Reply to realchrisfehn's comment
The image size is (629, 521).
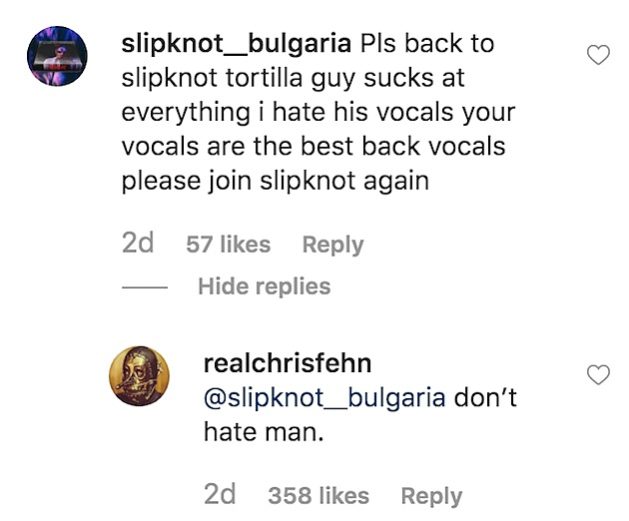coord(431,496)
